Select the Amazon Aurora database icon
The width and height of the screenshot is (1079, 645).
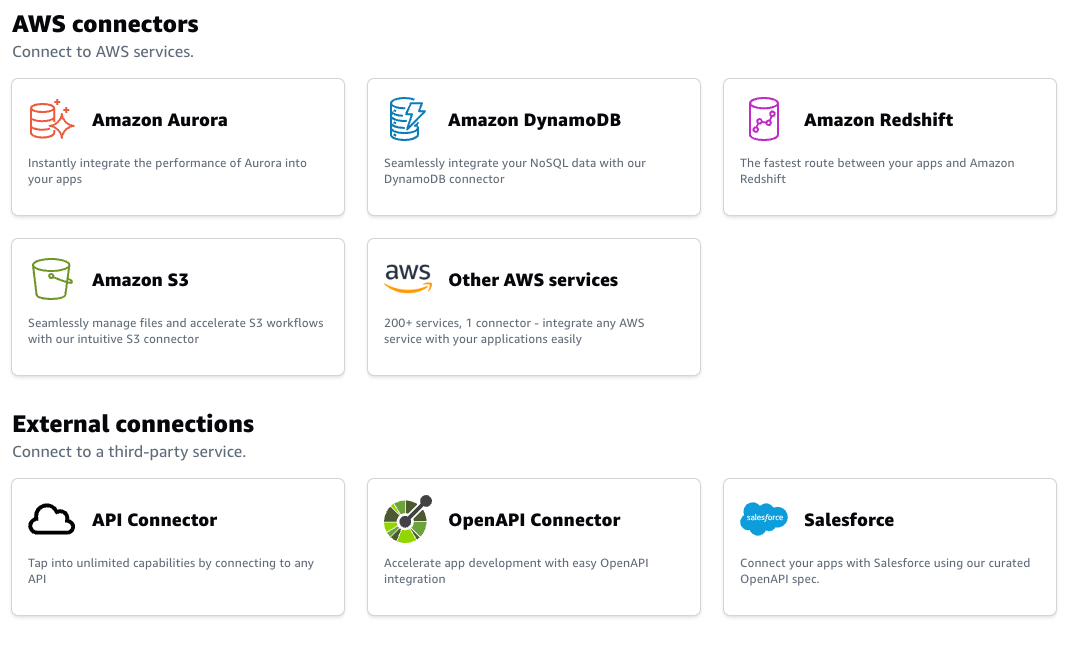tap(51, 119)
